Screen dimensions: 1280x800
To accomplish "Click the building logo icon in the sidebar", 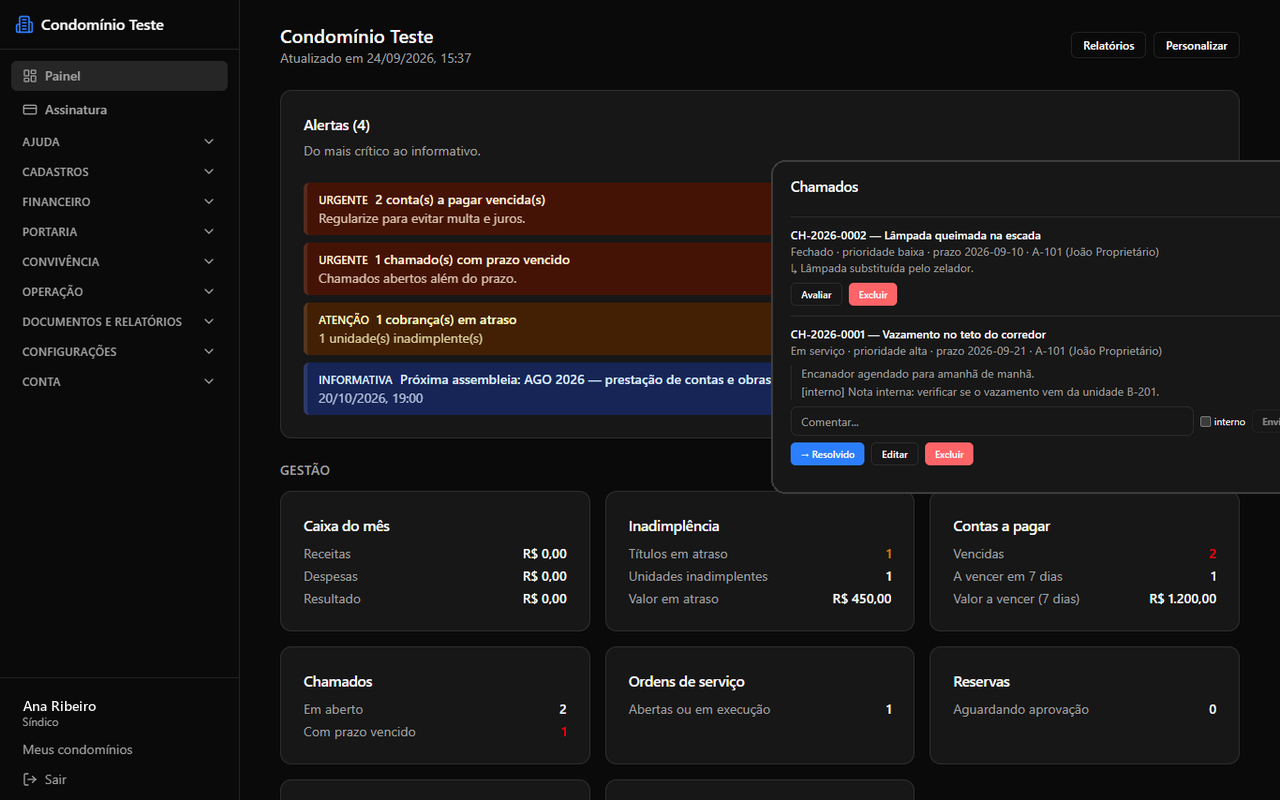I will pyautogui.click(x=24, y=25).
